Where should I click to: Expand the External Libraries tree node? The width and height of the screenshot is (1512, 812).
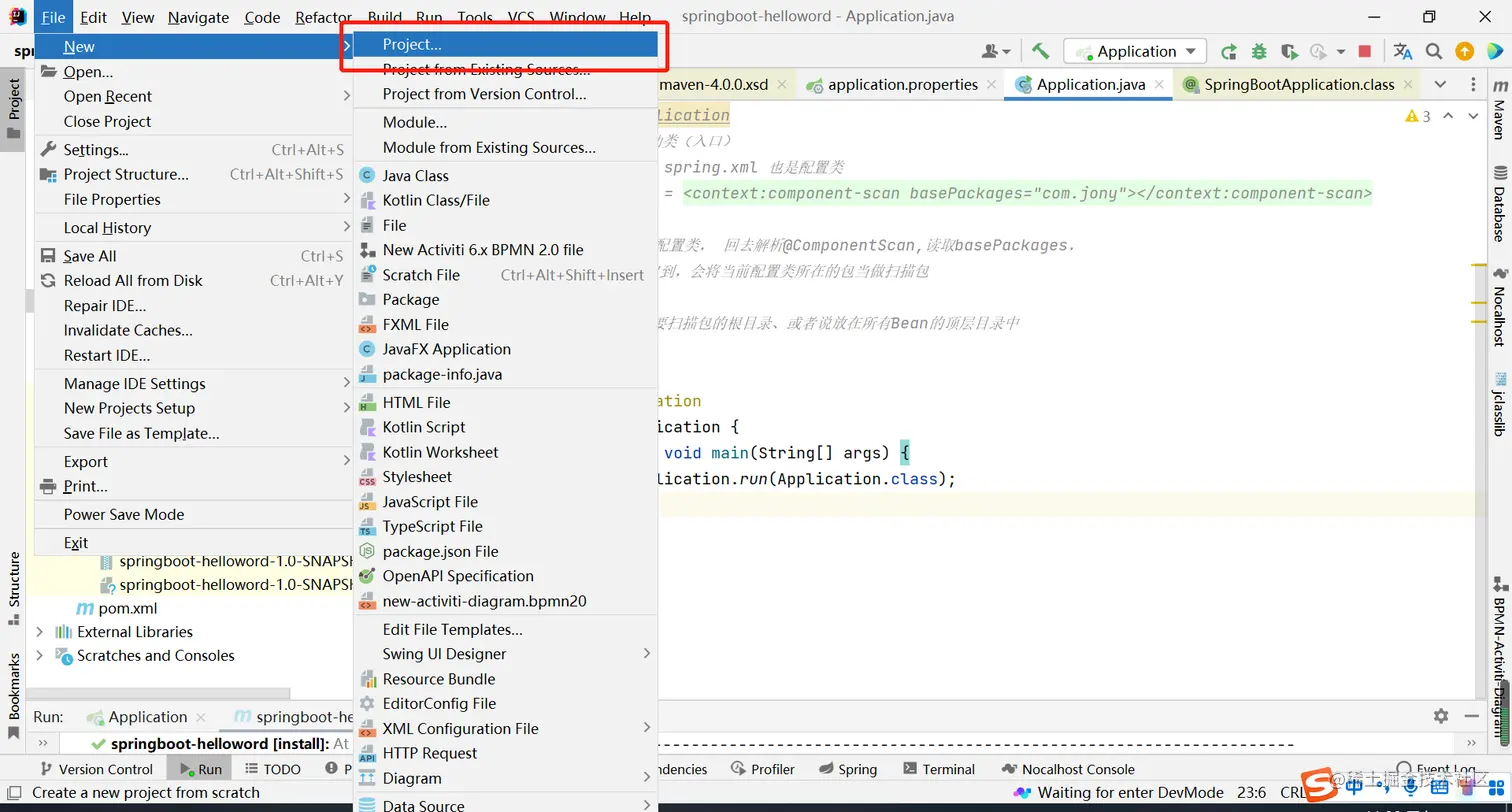pos(39,632)
